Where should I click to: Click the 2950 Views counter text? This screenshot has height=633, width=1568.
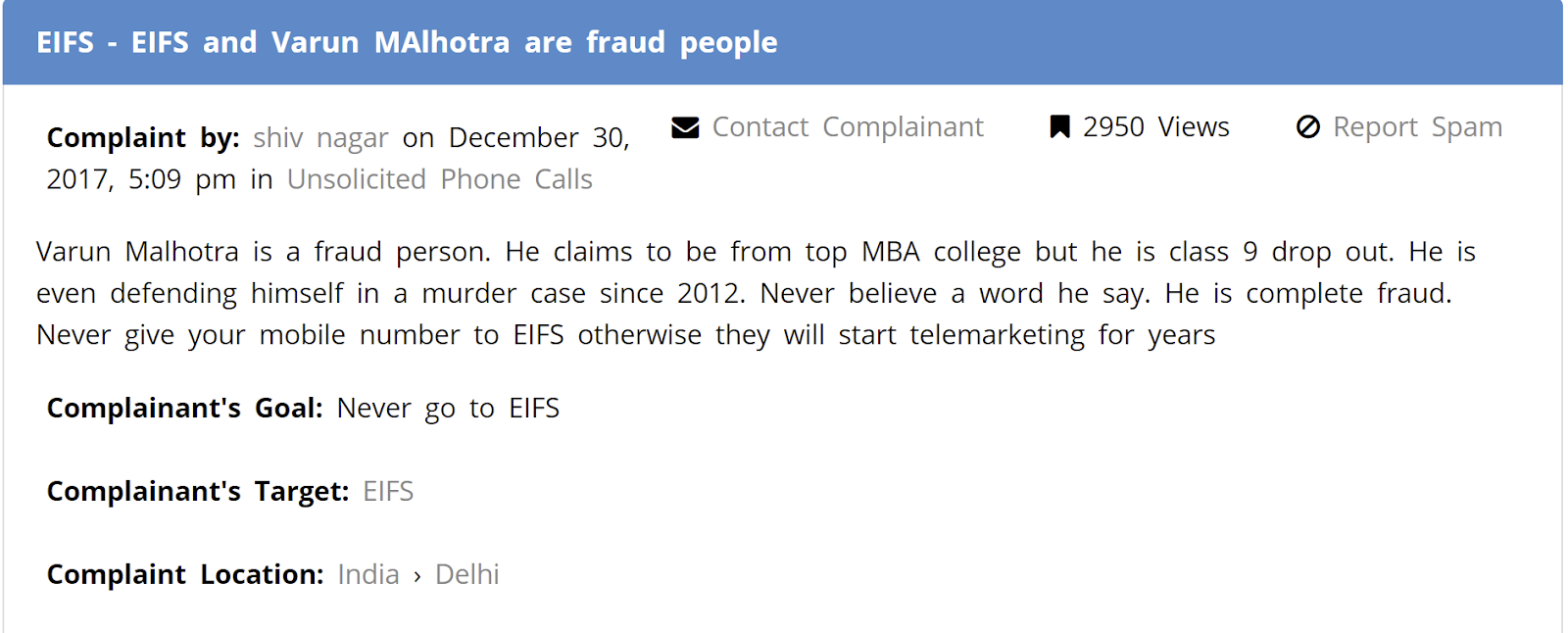1155,127
